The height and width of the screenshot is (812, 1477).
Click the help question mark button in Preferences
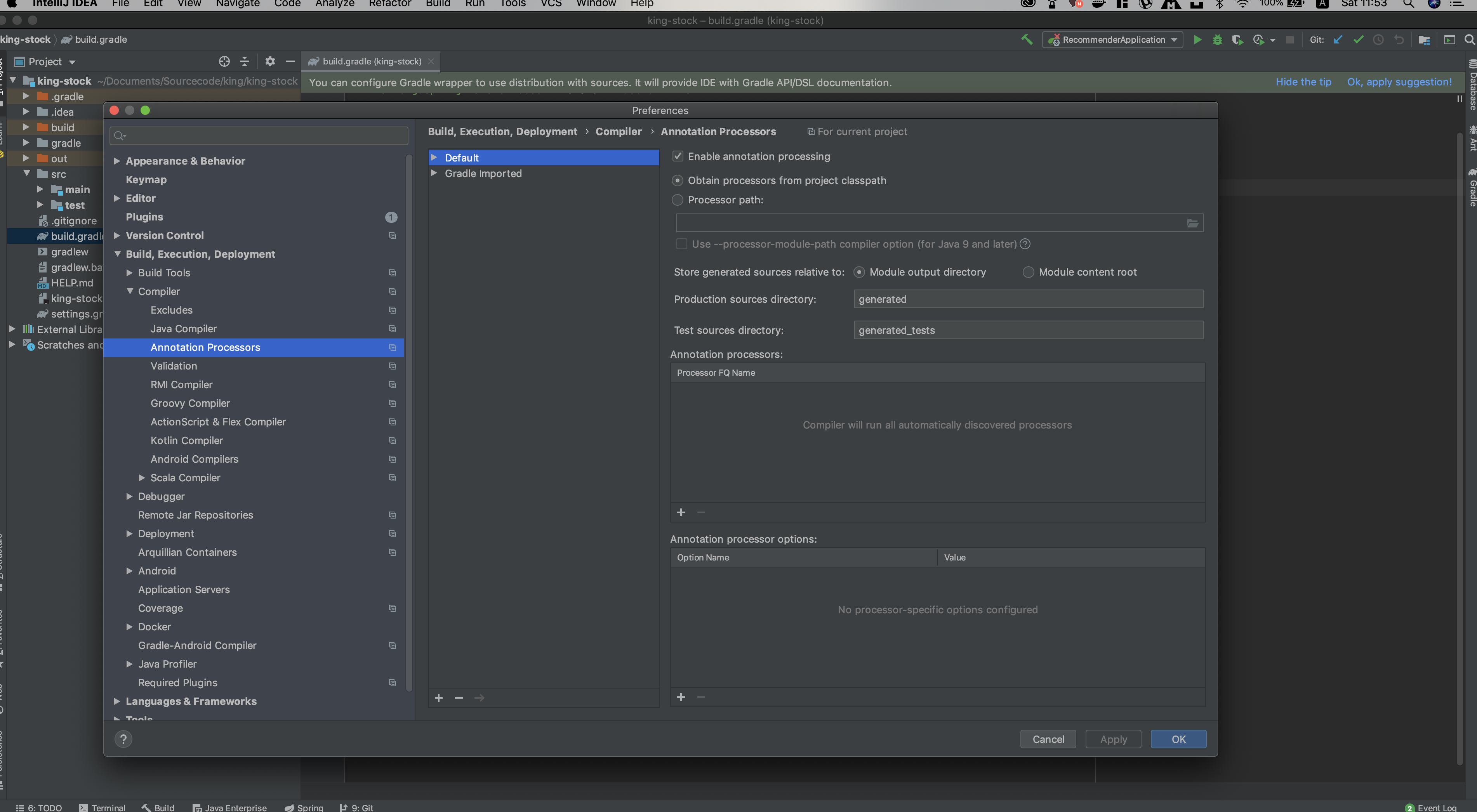click(123, 739)
